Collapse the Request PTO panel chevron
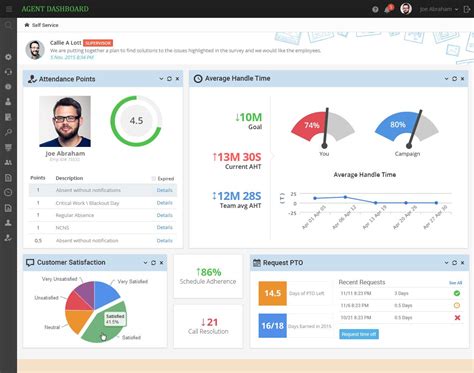 point(446,263)
